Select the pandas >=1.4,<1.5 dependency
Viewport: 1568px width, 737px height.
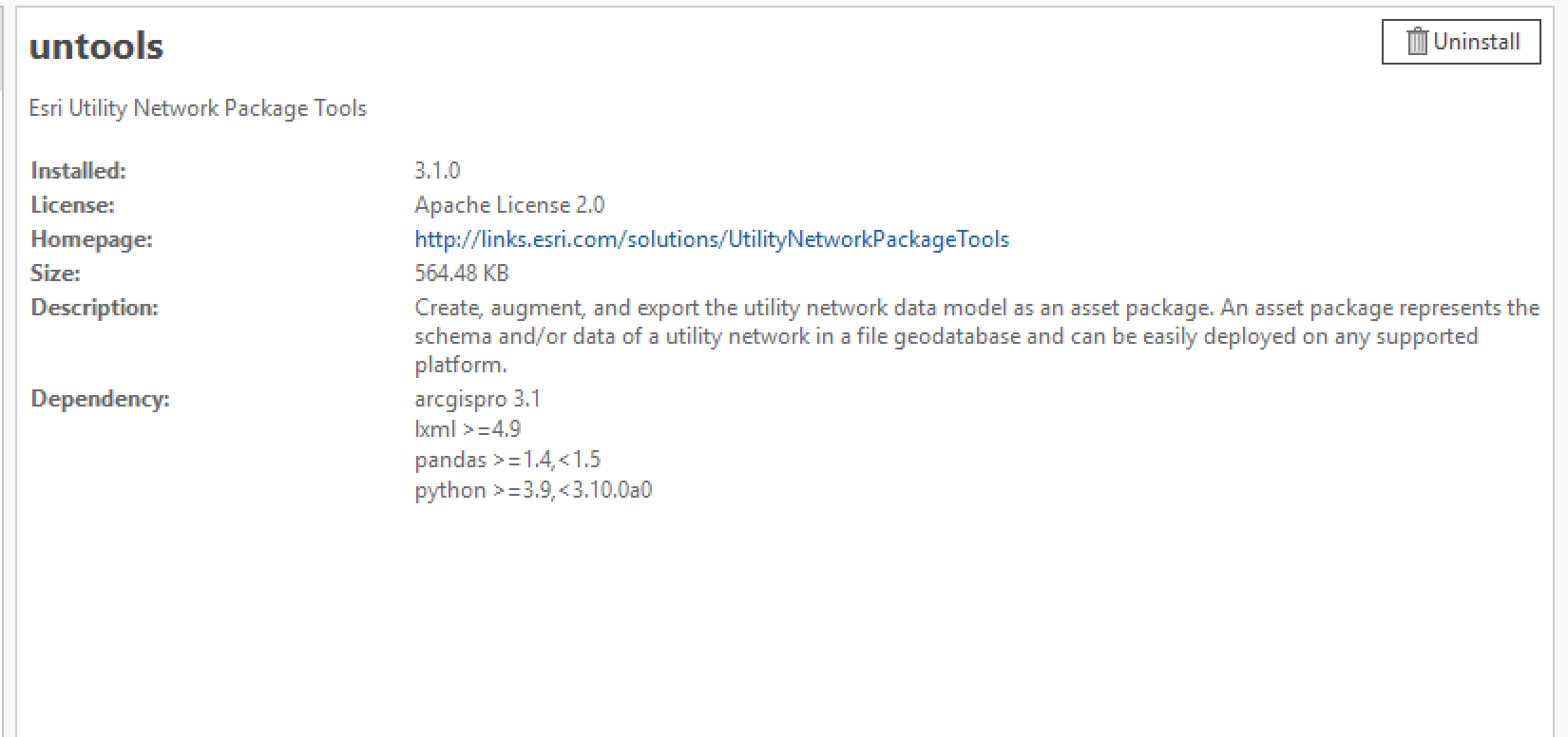click(507, 459)
